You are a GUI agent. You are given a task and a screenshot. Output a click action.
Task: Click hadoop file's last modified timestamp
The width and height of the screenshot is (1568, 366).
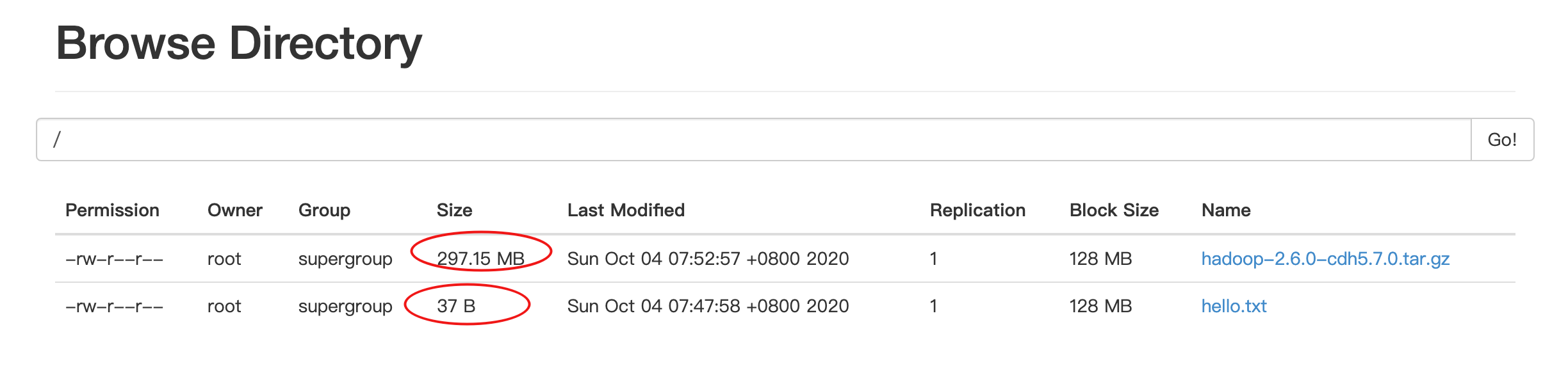click(708, 259)
